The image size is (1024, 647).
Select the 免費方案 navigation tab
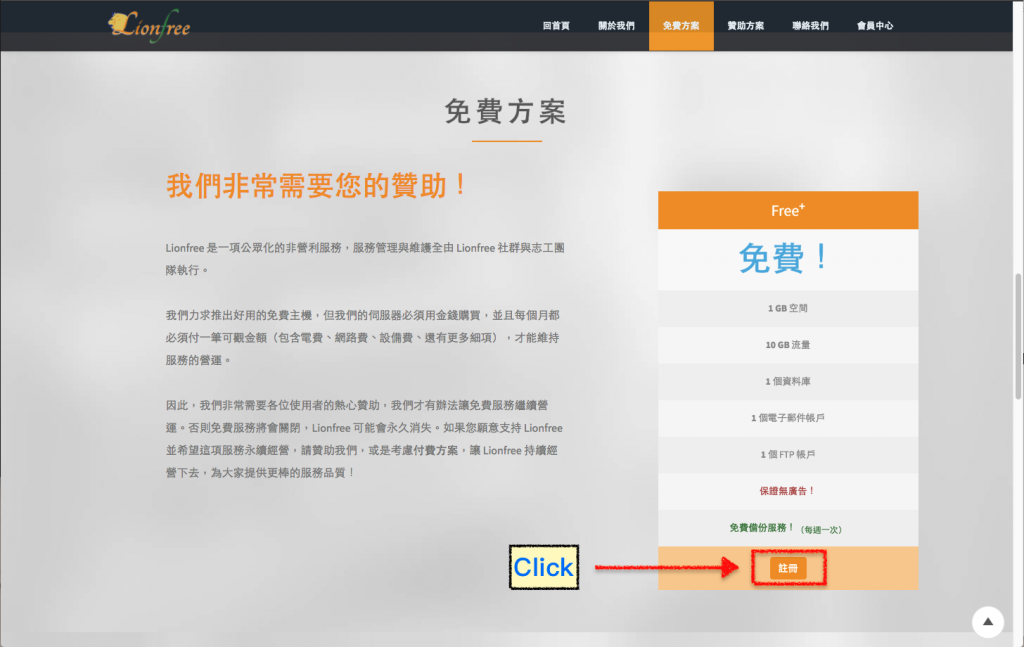pyautogui.click(x=681, y=25)
